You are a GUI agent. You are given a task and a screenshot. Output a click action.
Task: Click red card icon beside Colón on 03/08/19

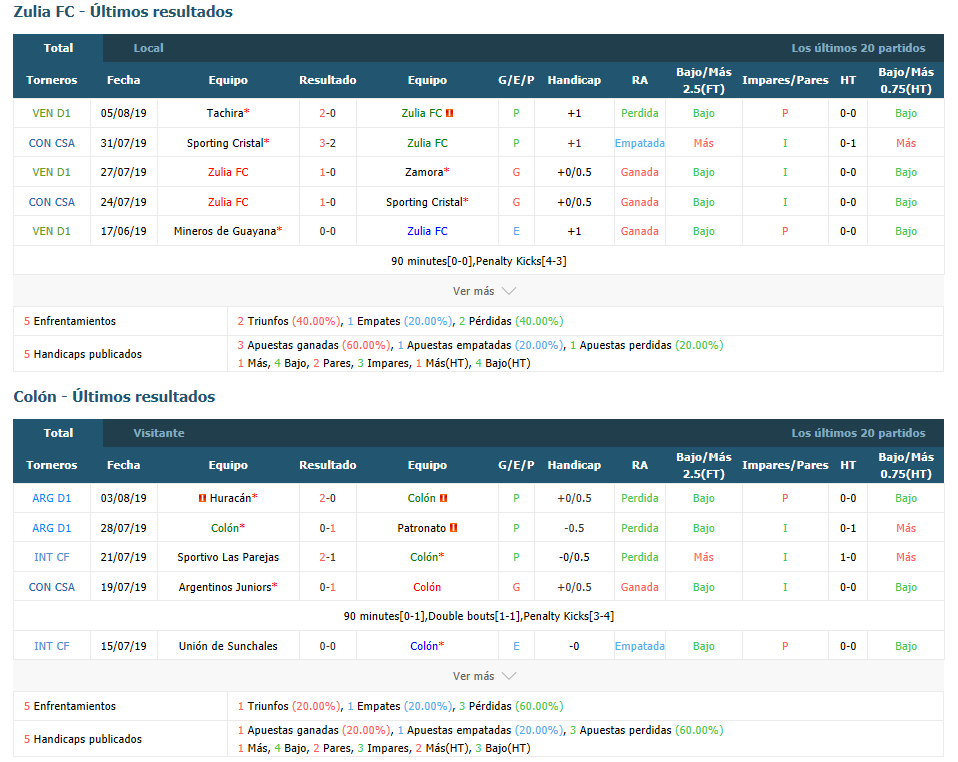point(444,498)
